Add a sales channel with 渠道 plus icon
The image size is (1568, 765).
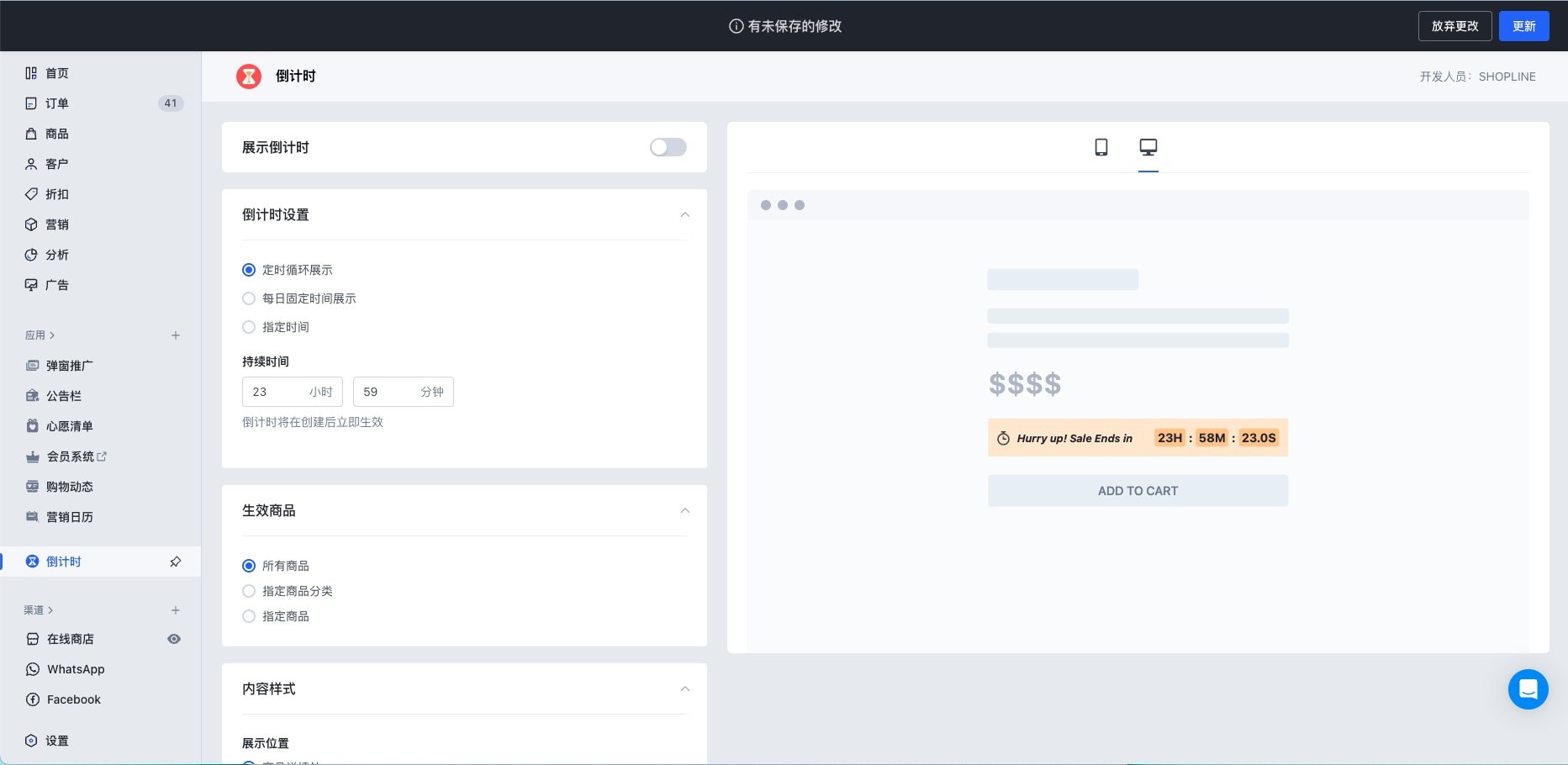pyautogui.click(x=176, y=610)
